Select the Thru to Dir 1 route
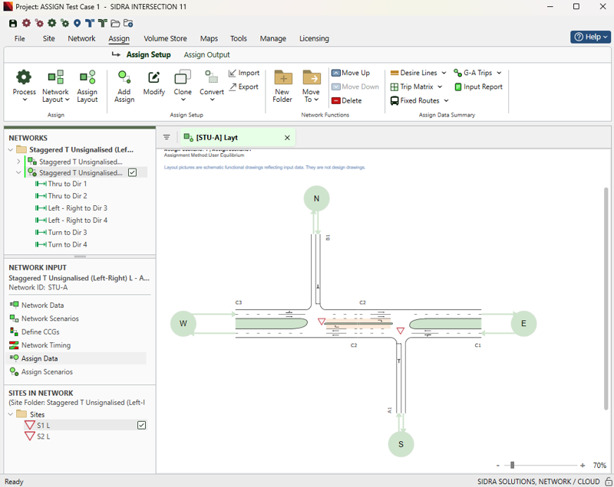 point(61,184)
